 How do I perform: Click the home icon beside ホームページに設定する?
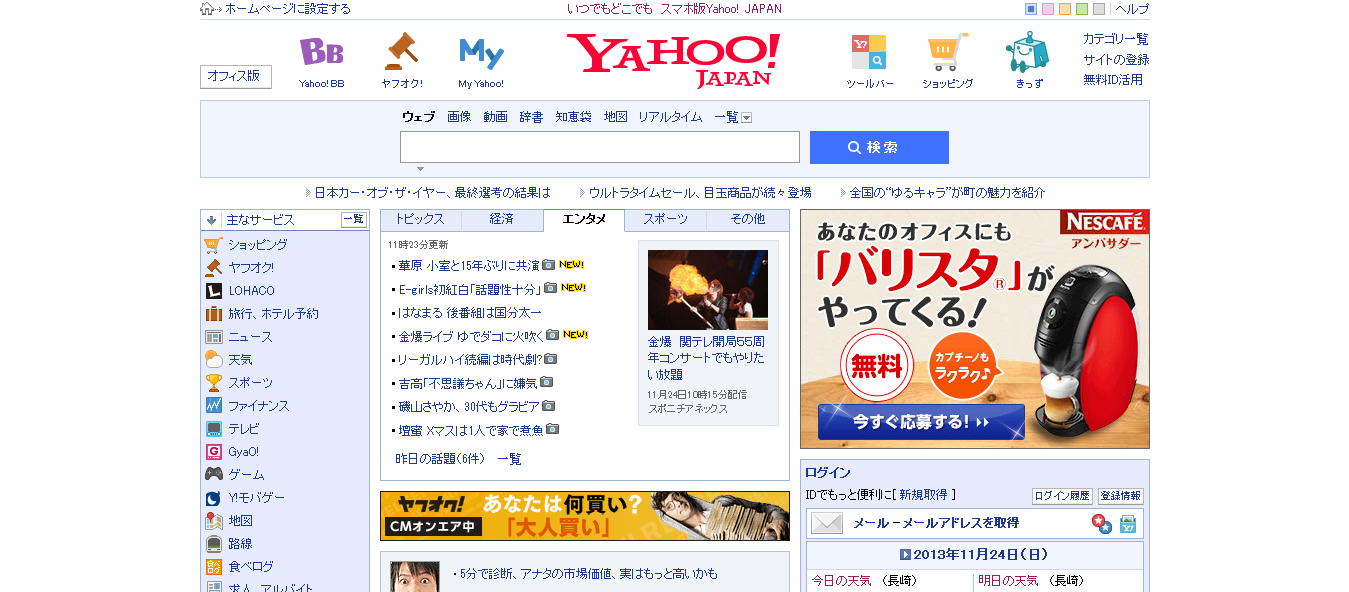[207, 9]
